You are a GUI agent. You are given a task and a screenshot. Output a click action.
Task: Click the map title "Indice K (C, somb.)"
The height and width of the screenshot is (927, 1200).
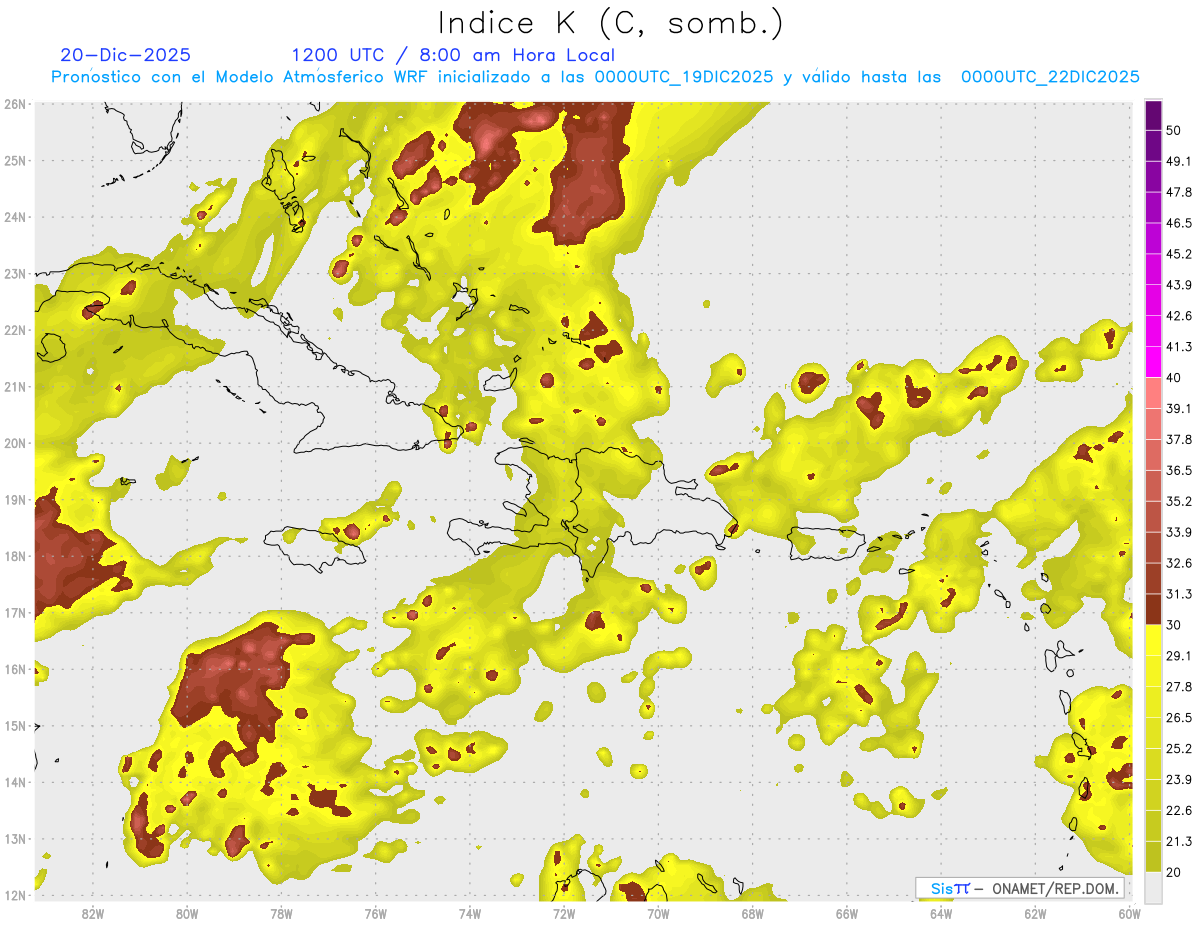point(611,23)
